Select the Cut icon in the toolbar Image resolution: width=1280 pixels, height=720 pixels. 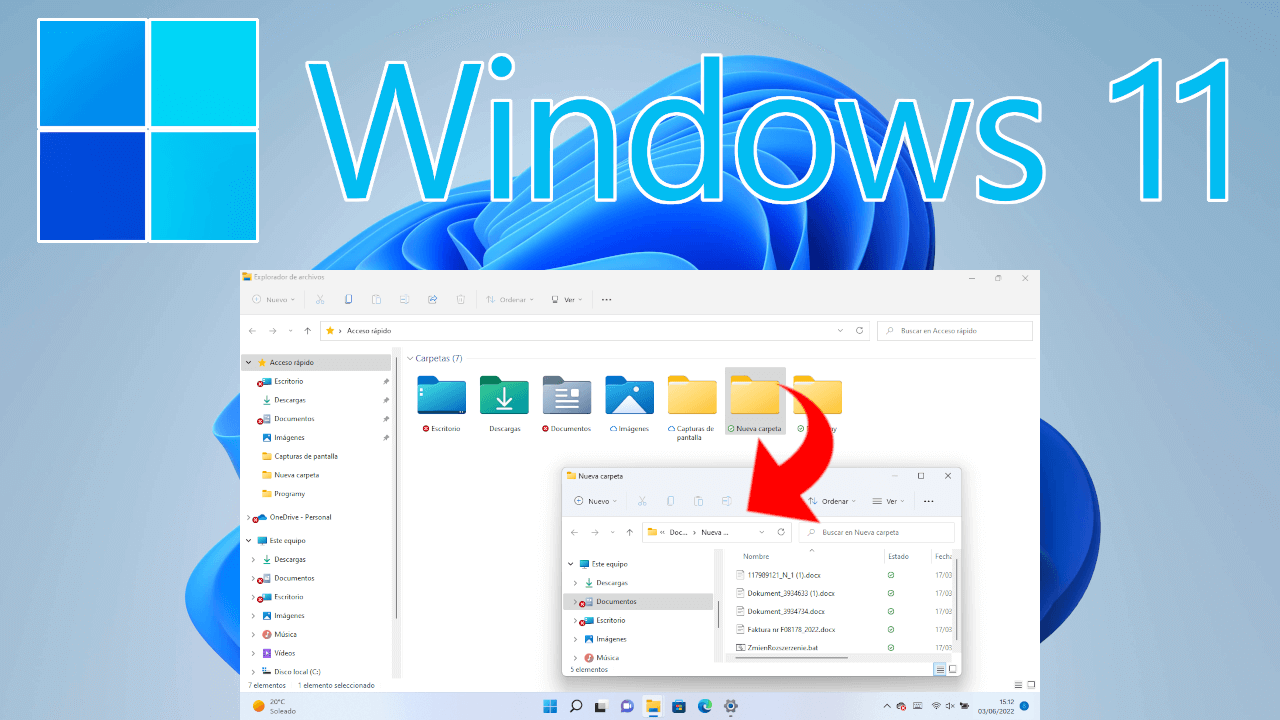(319, 299)
